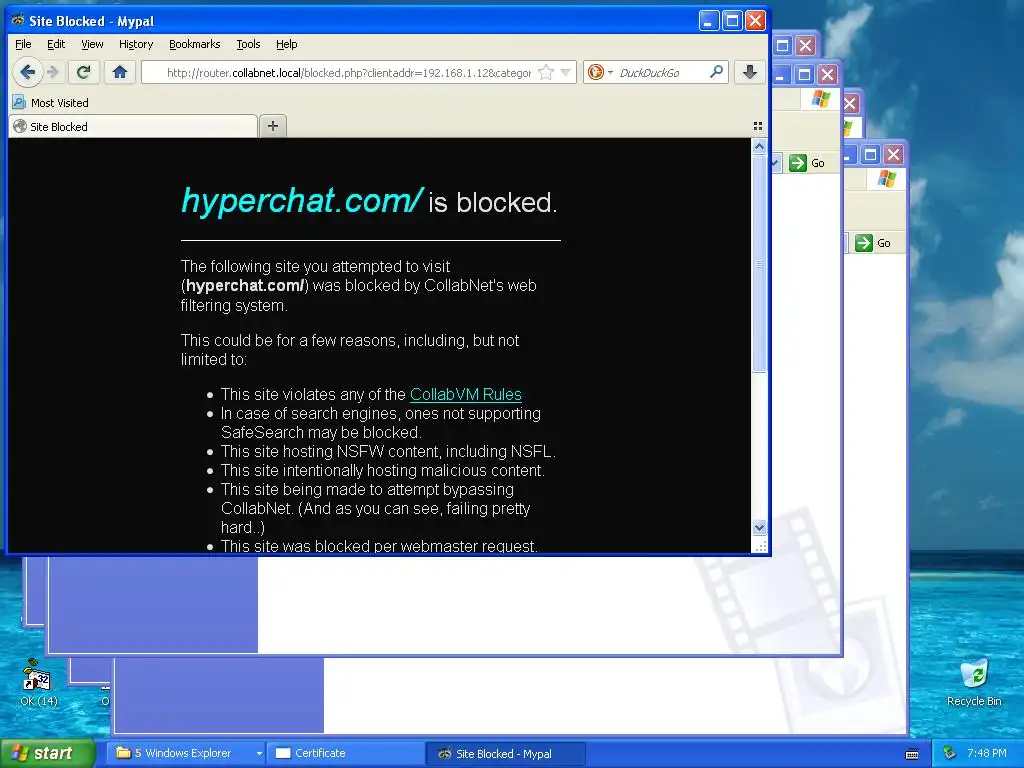Switch to the Certificate taskbar window
Image resolution: width=1024 pixels, height=768 pixels.
(346, 753)
